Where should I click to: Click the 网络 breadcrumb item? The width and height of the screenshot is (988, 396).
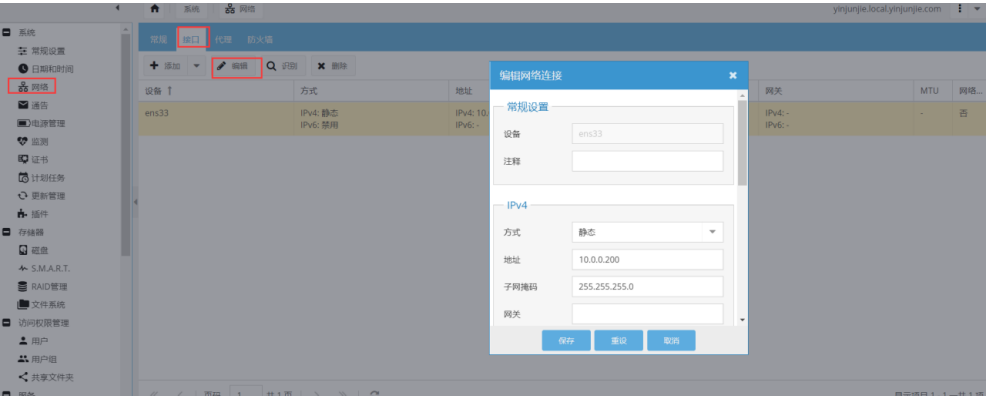pos(241,9)
